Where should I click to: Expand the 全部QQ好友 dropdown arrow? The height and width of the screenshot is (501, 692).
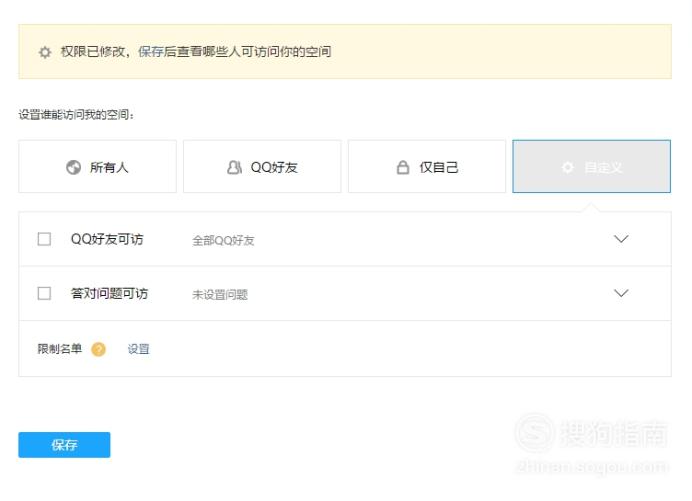[621, 239]
